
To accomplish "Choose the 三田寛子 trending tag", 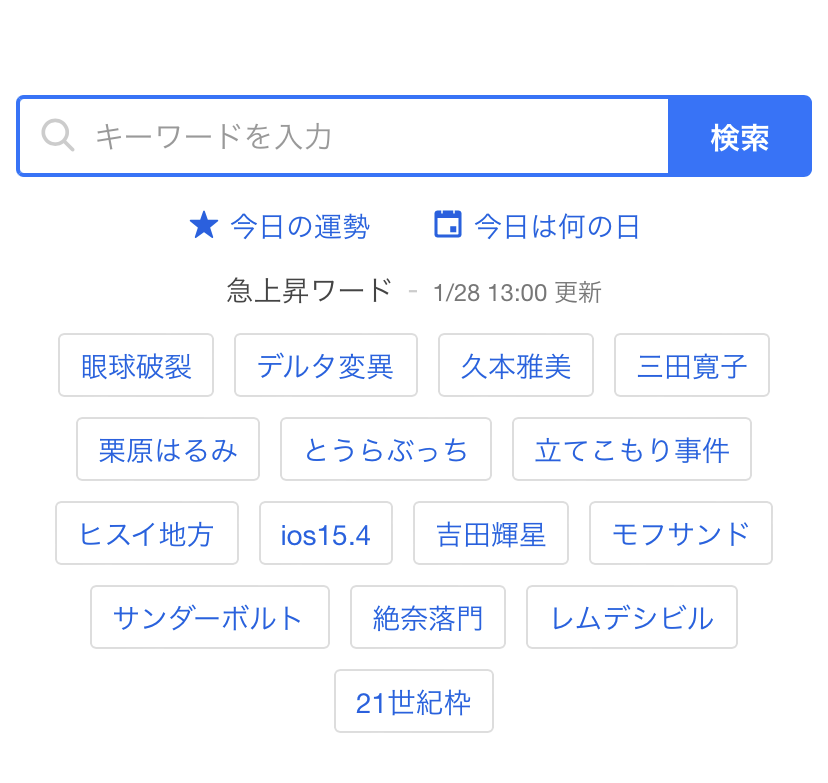I will [692, 366].
